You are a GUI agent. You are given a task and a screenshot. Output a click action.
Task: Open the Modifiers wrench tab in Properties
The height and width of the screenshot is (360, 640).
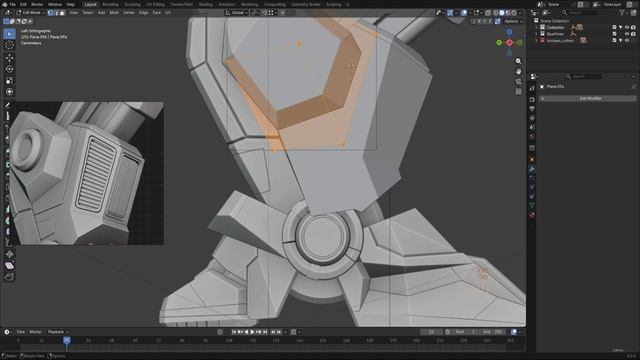532,169
